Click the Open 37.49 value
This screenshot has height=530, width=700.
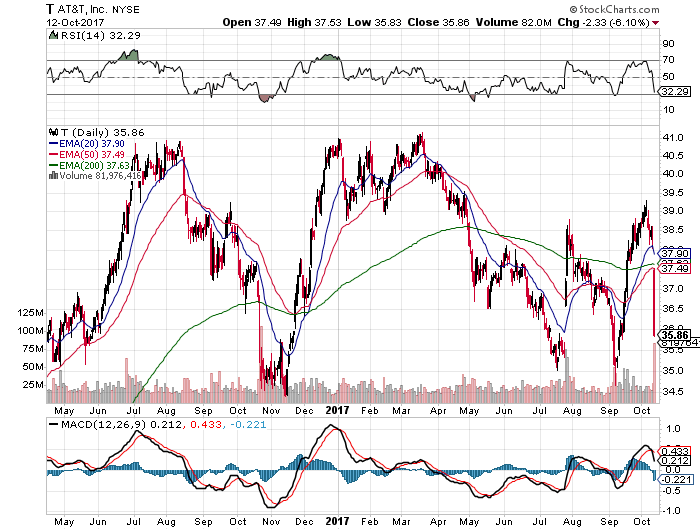click(252, 22)
